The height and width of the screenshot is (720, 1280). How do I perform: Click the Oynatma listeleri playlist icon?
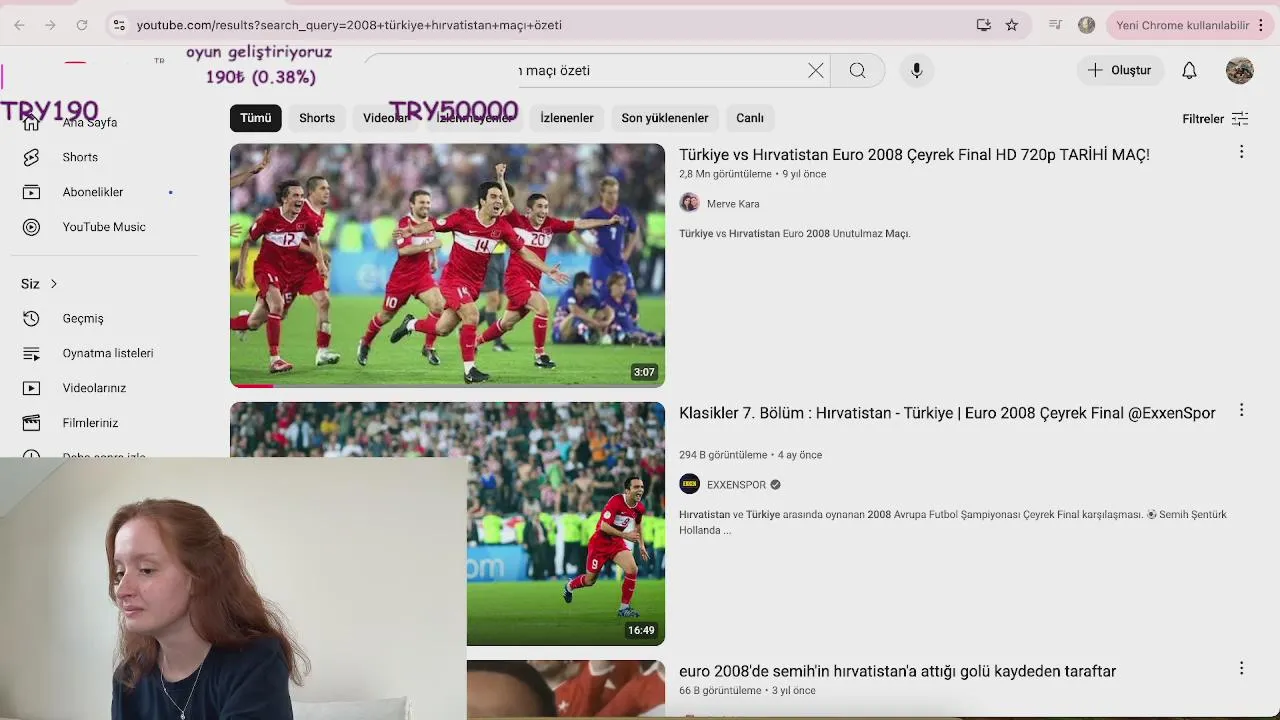[31, 353]
